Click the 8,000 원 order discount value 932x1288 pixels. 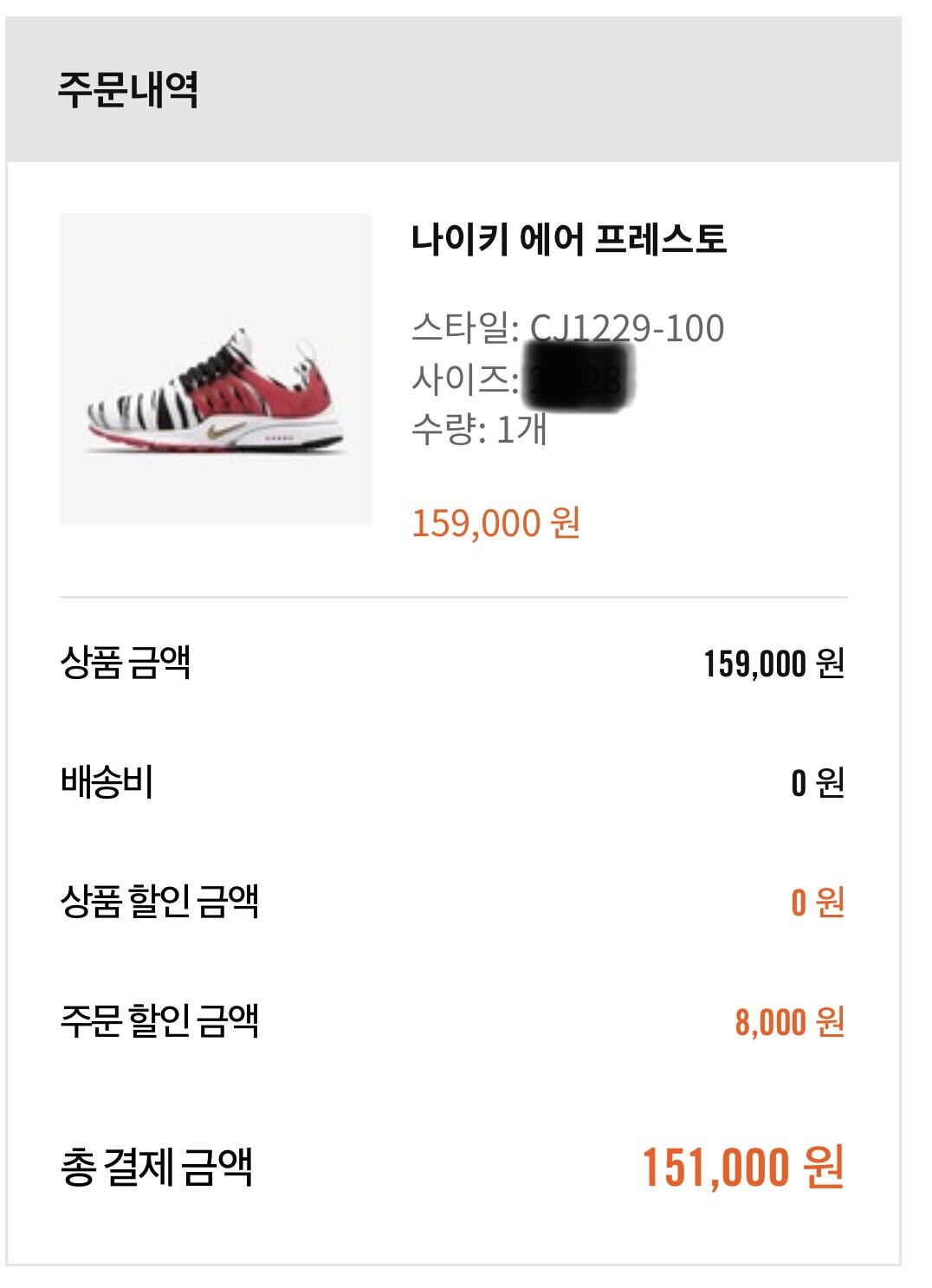click(x=789, y=1022)
